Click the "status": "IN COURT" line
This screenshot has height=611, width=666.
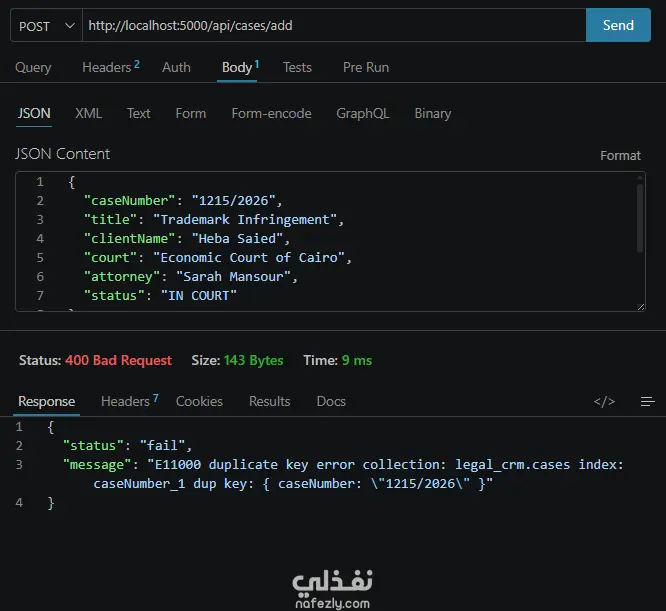coord(160,296)
